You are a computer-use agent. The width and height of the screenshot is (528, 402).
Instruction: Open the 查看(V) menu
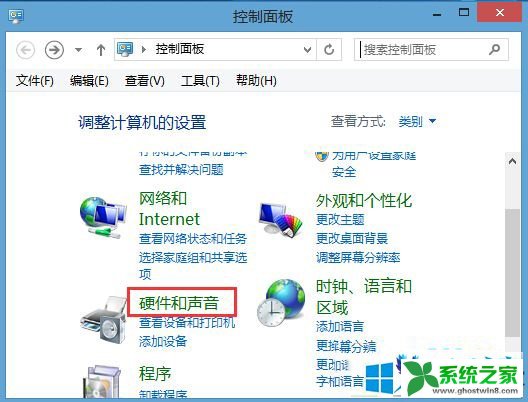[144, 81]
